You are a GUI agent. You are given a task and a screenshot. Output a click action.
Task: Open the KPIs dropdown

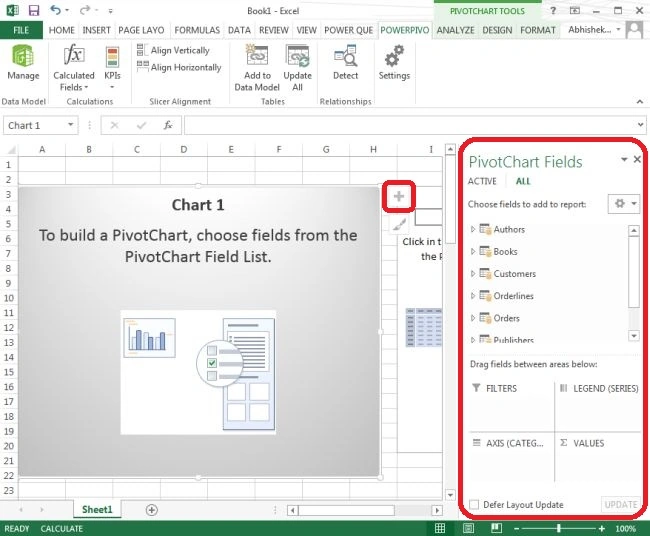click(x=112, y=68)
